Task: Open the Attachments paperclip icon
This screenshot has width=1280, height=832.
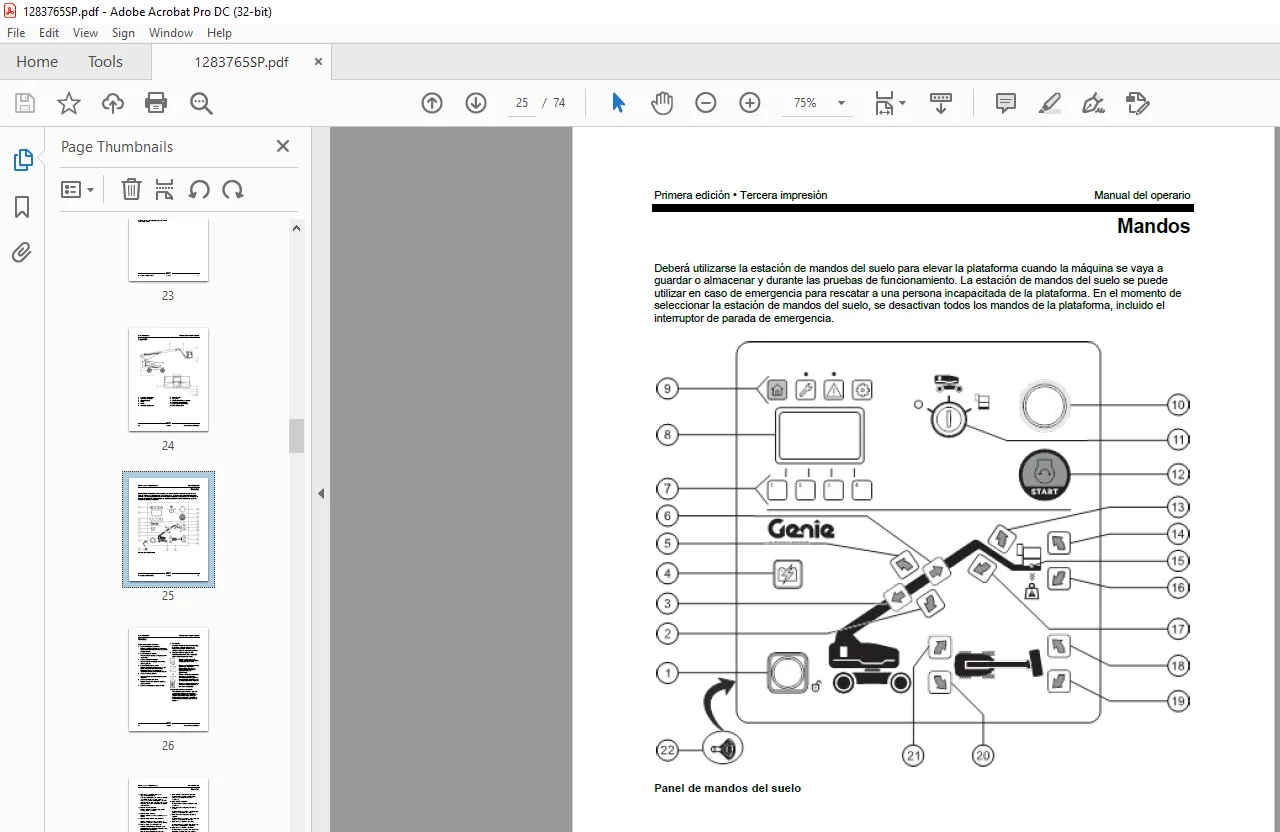Action: point(22,252)
